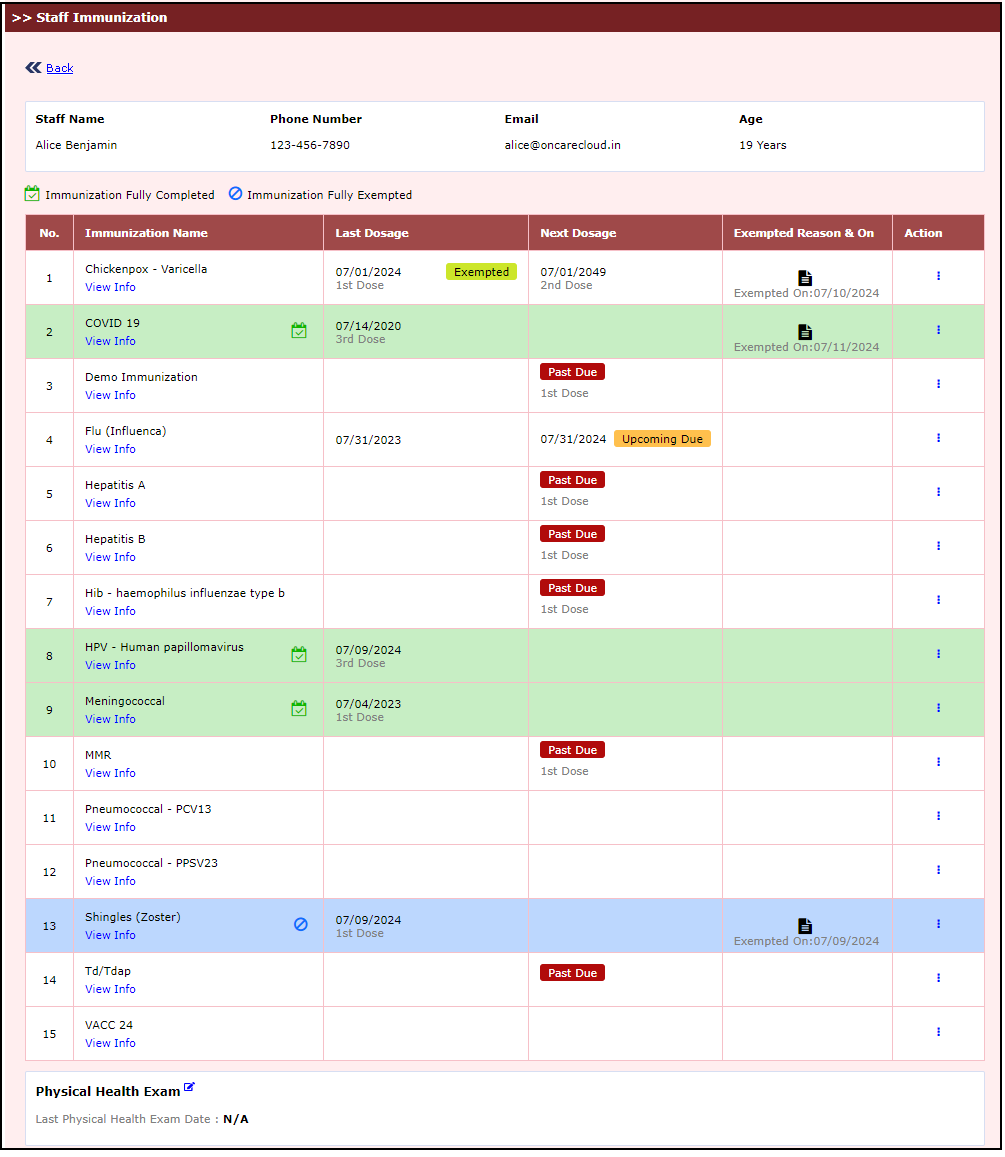Expand action menu for VACC 24

(938, 1032)
